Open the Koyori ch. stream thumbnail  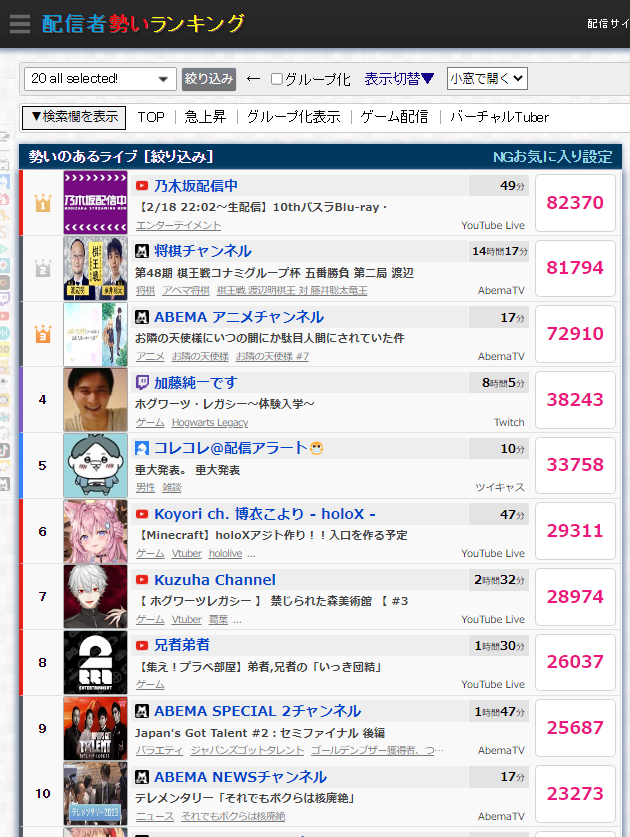pos(96,531)
